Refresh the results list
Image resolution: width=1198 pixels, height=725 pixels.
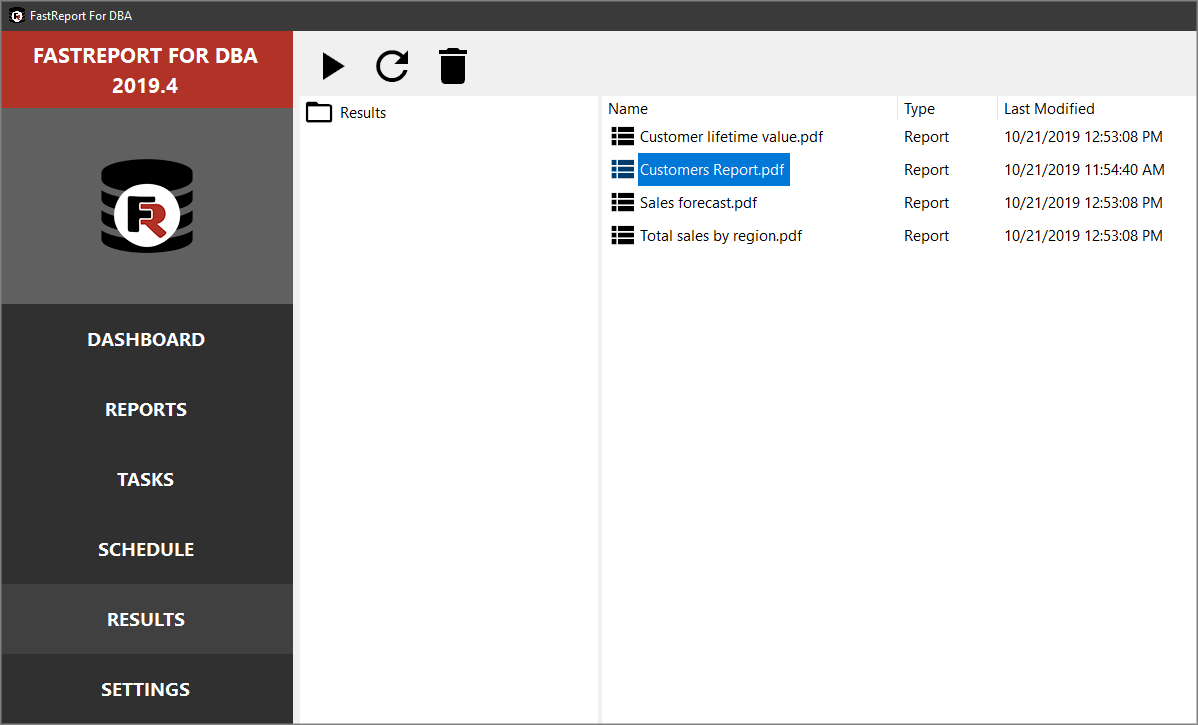click(x=392, y=66)
